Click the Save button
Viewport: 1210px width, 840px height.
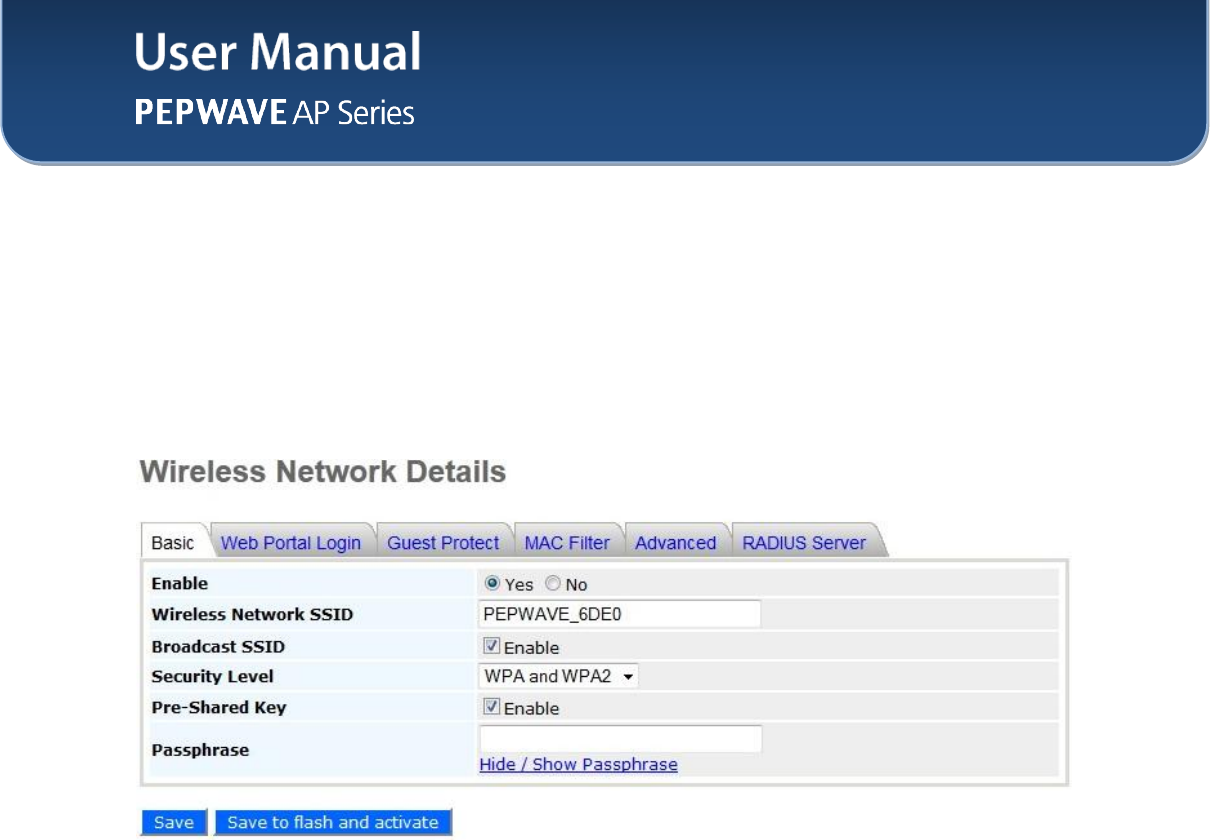[174, 822]
